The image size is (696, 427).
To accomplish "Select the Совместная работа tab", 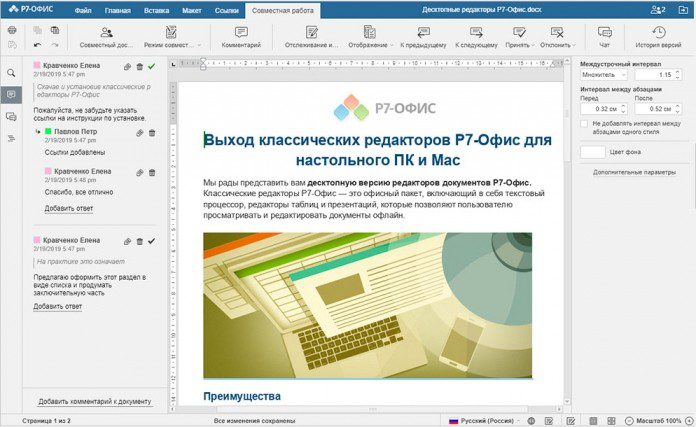I will click(283, 10).
